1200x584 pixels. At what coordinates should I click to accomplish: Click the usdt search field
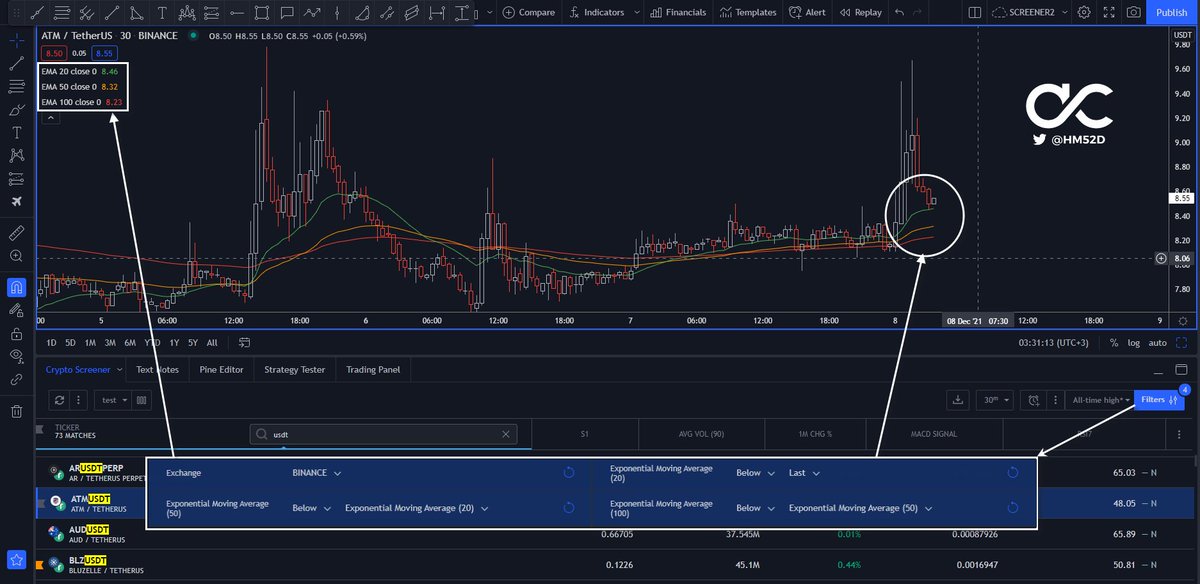pos(385,434)
